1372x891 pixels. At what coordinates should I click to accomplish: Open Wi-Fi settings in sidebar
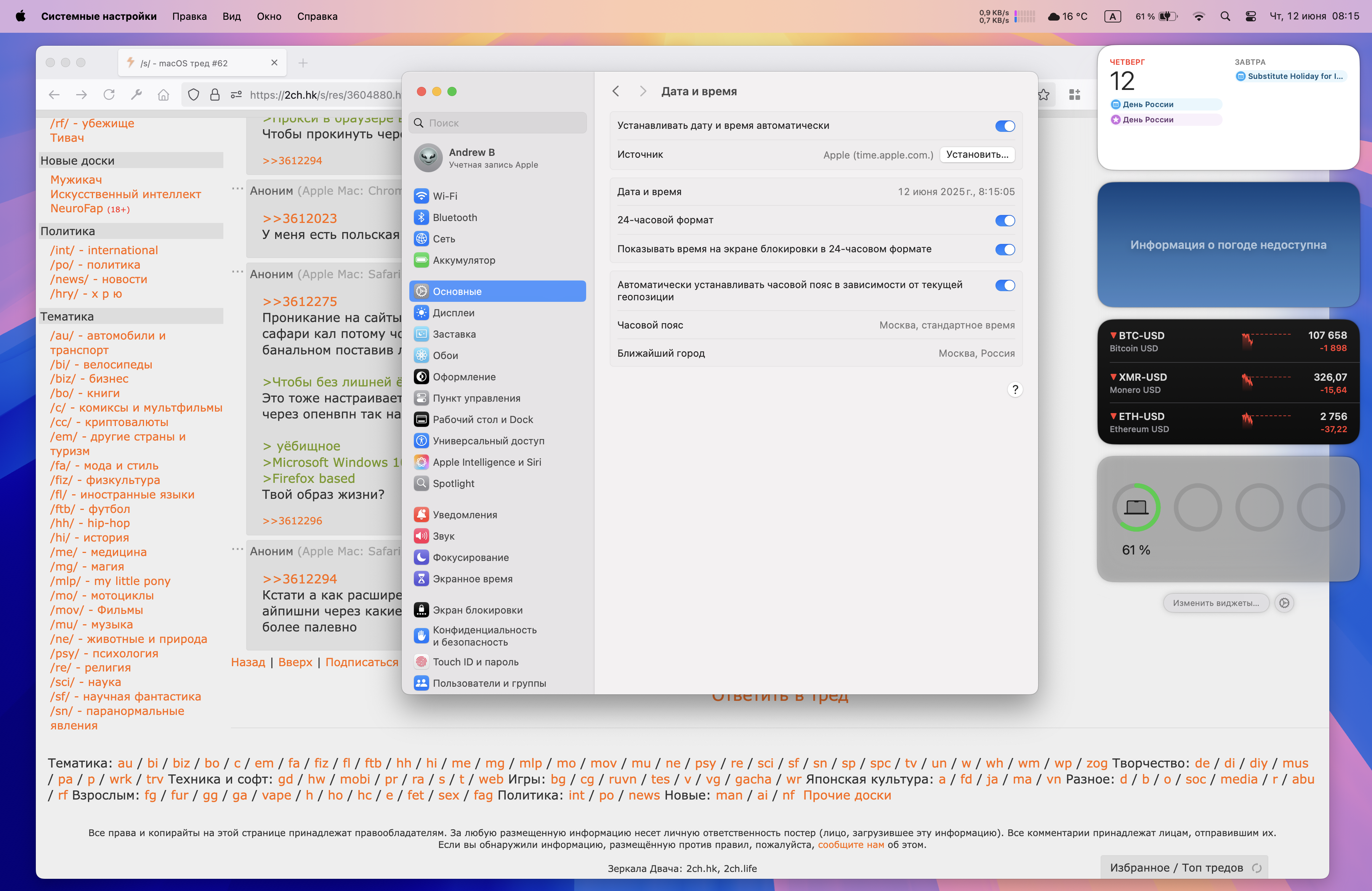(445, 196)
